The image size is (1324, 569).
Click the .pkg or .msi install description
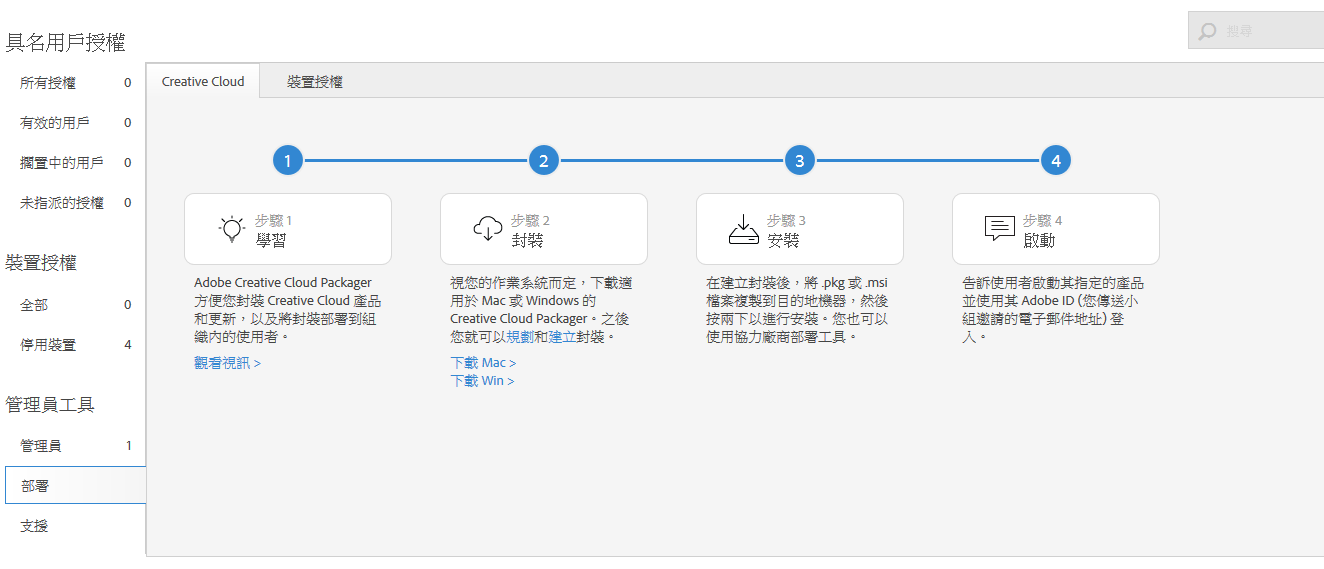coord(797,310)
